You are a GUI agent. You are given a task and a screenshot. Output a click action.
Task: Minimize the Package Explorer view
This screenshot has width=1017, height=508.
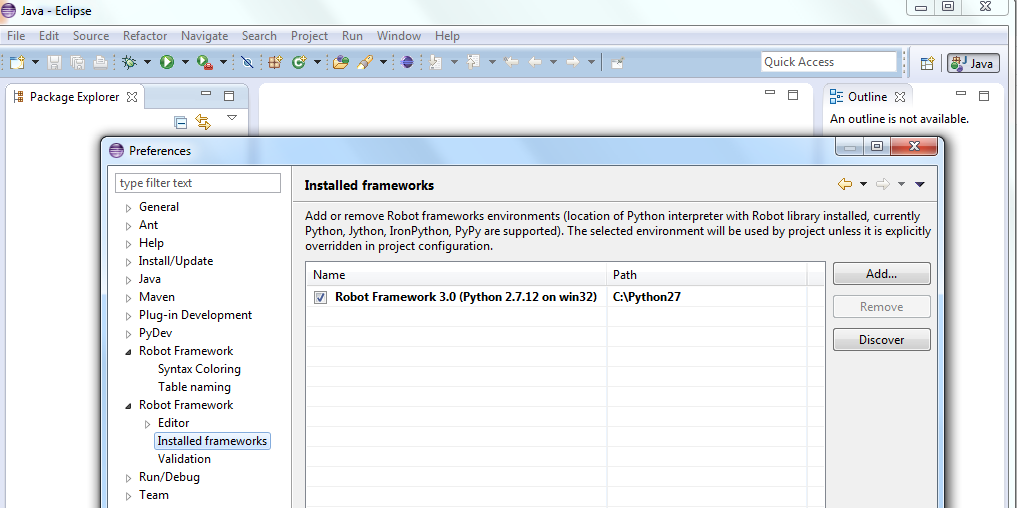[x=206, y=94]
